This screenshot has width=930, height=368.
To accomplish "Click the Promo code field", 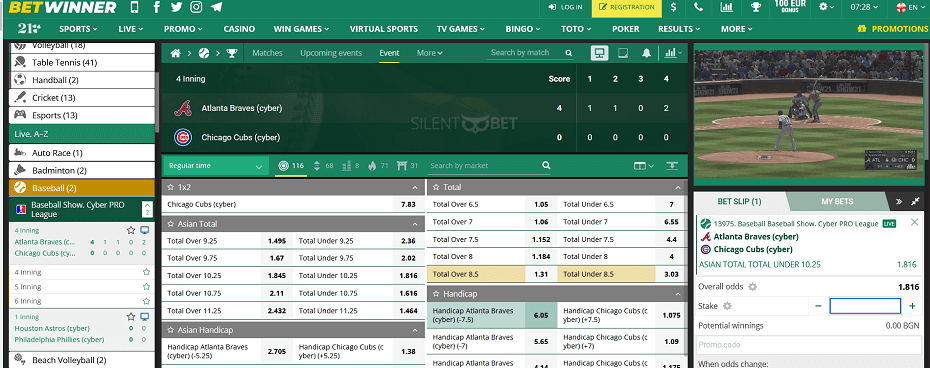I will [x=808, y=345].
